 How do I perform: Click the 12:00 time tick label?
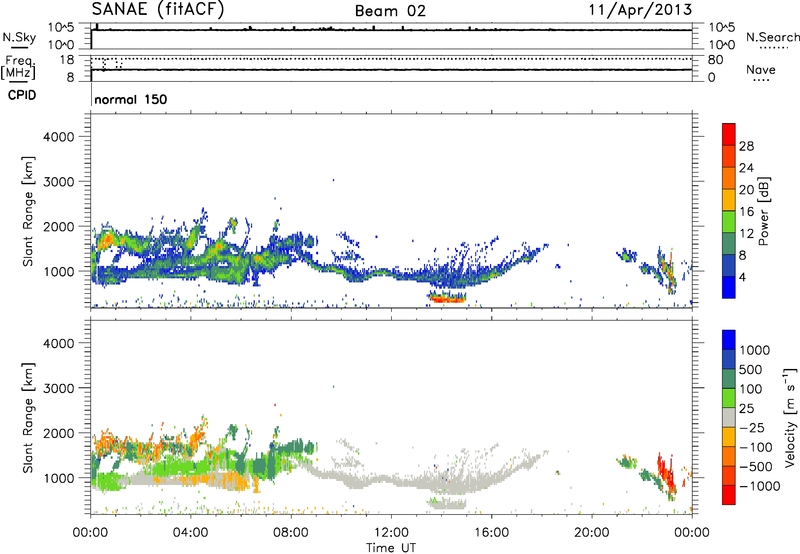[391, 533]
